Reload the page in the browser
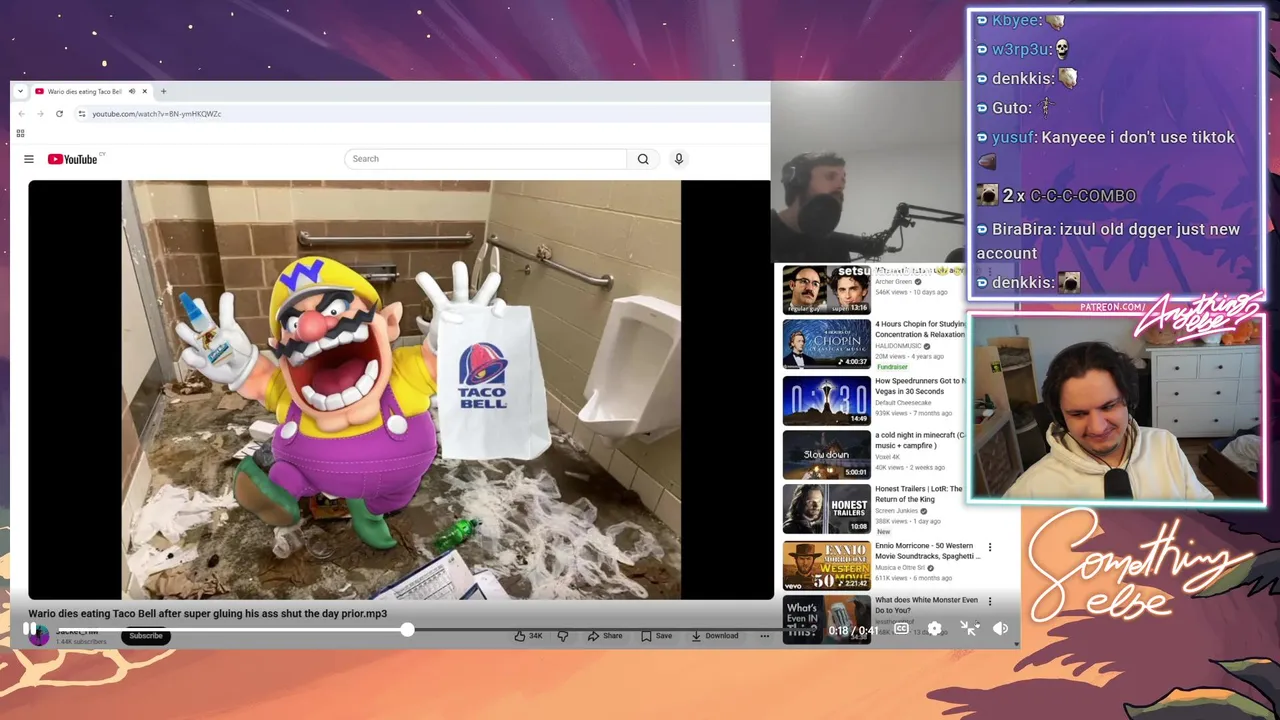This screenshot has height=720, width=1280. point(59,114)
